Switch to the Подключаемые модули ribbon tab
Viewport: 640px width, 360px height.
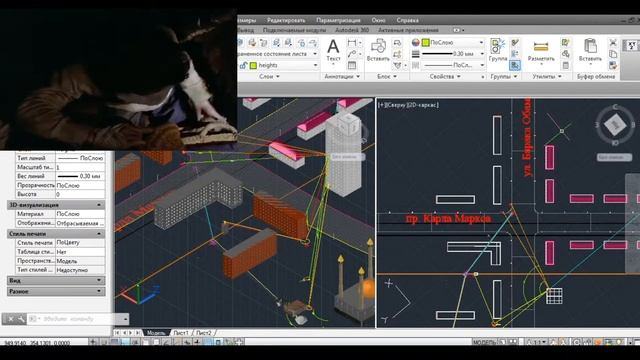[x=294, y=30]
